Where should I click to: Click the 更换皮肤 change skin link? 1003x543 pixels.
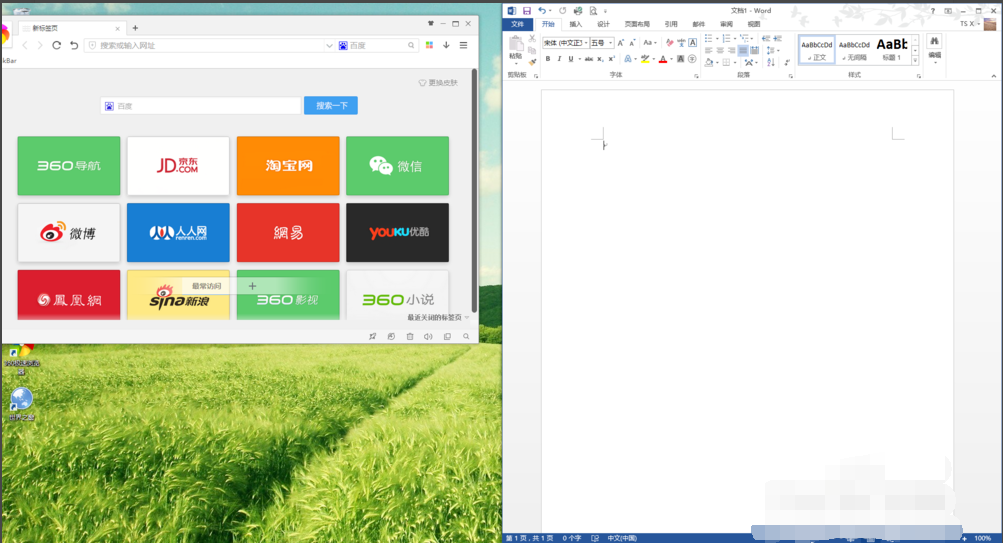(438, 83)
